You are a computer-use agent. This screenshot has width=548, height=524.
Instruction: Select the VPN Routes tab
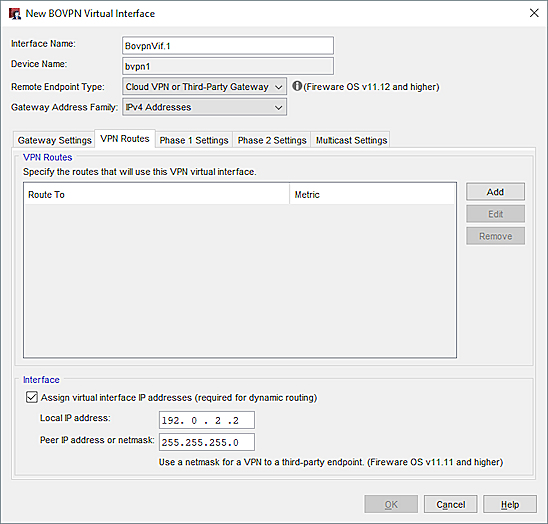pos(125,139)
